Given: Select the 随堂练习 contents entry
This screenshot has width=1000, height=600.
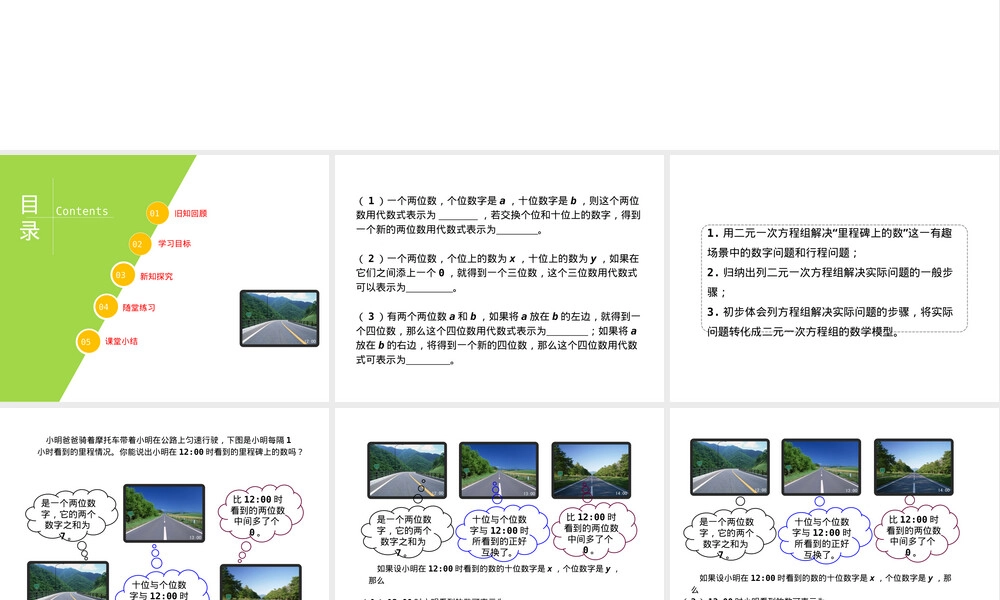Looking at the screenshot, I should [x=139, y=307].
